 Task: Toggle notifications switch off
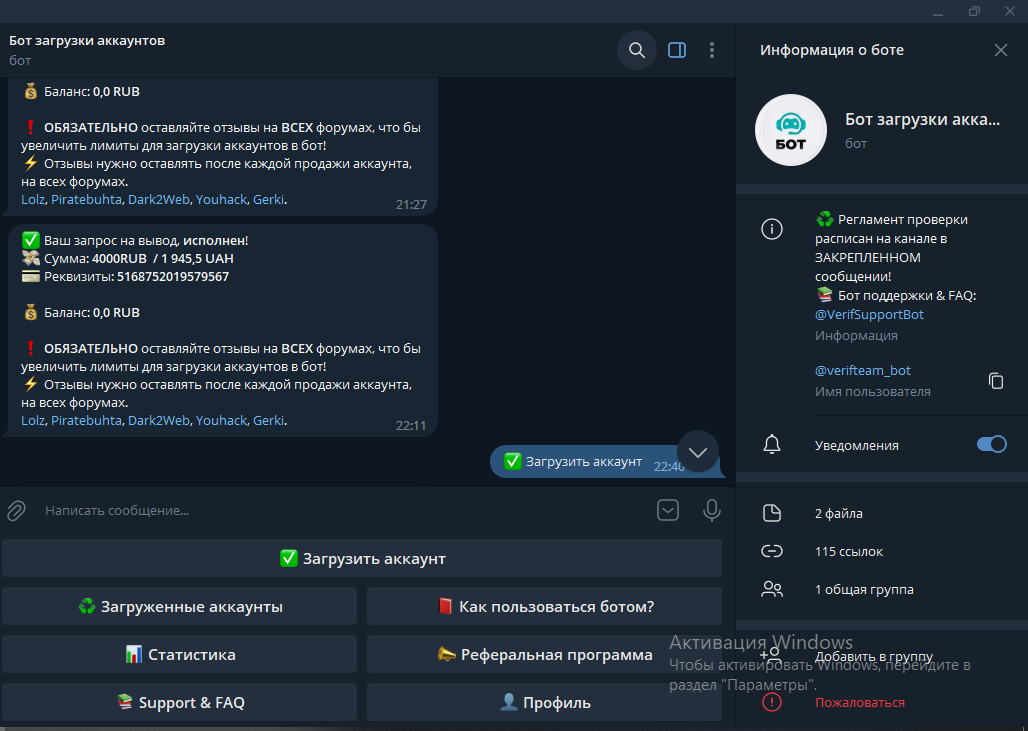[x=991, y=445]
